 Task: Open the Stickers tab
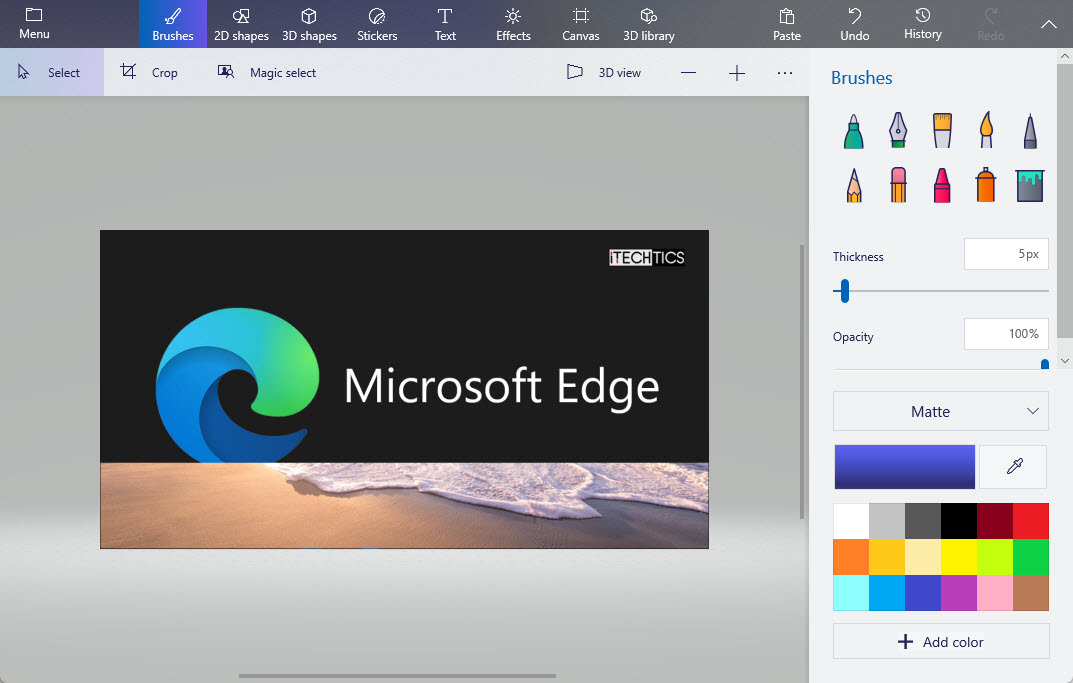(x=377, y=25)
